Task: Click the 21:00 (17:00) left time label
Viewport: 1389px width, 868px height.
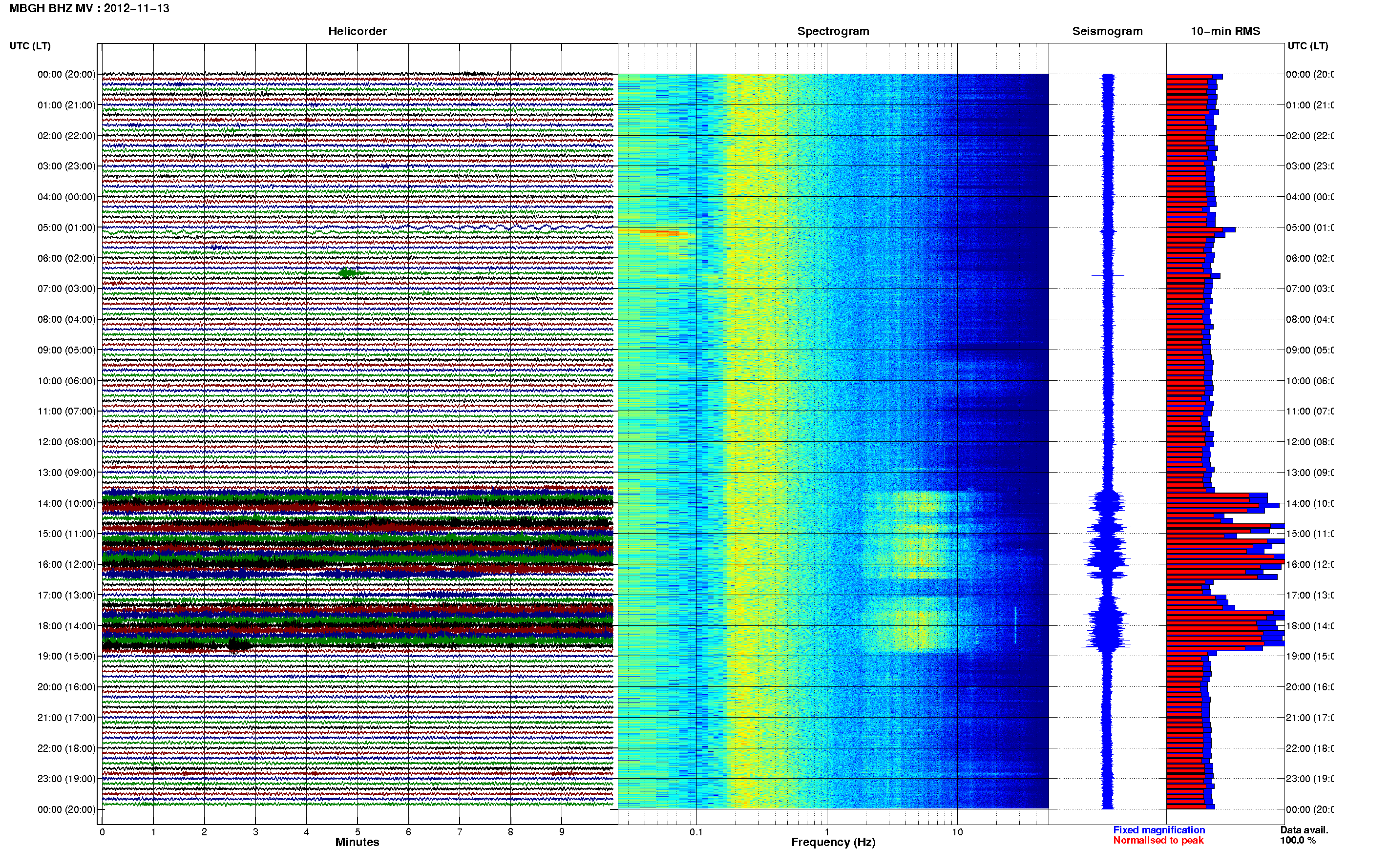Action: tap(66, 718)
